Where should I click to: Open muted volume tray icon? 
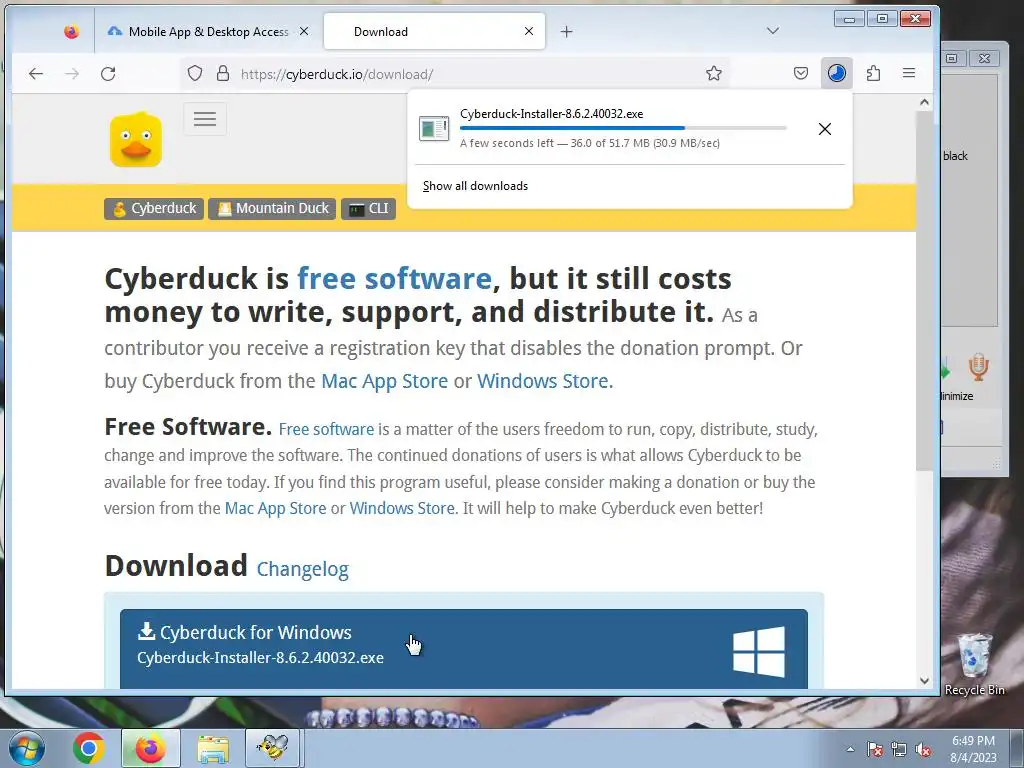coord(923,750)
